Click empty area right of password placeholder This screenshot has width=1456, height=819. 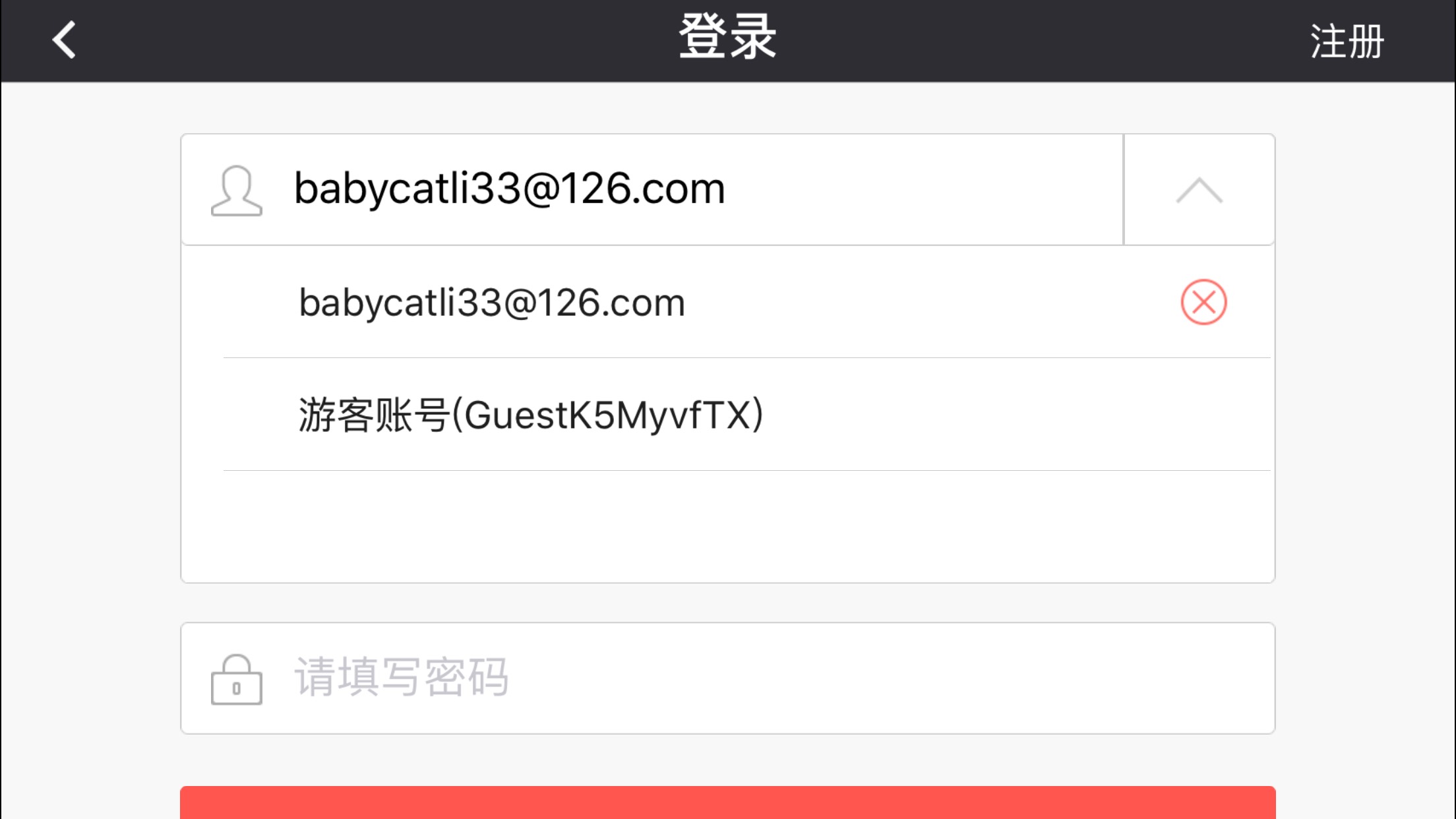(x=890, y=678)
